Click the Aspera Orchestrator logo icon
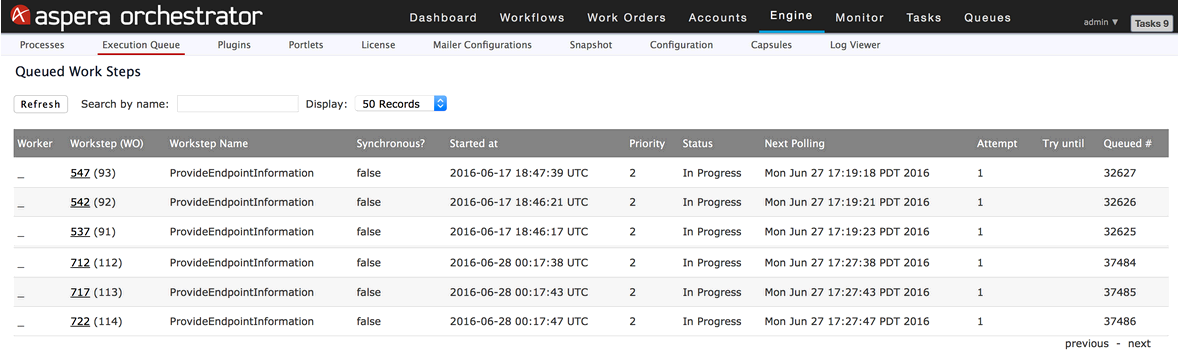The image size is (1178, 364). 20,16
